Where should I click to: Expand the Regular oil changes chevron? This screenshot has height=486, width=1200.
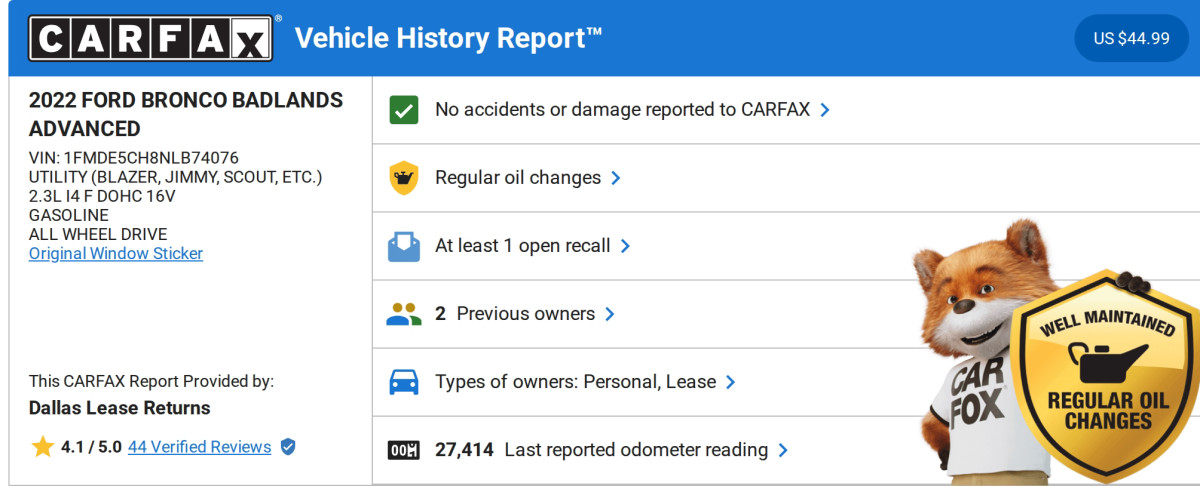616,178
